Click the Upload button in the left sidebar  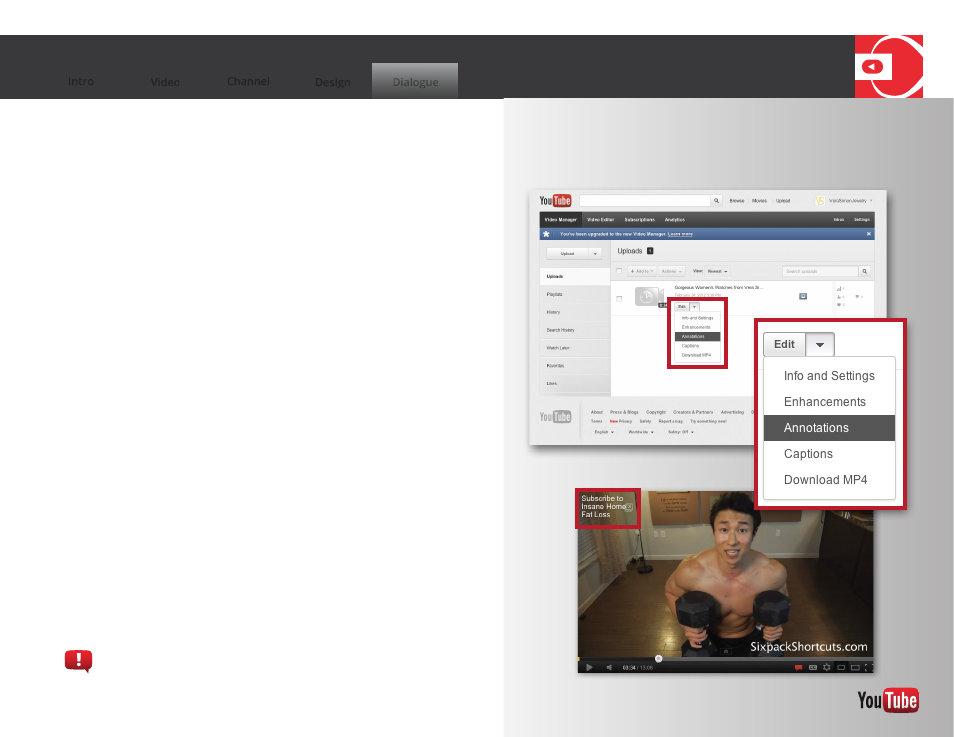pyautogui.click(x=568, y=254)
